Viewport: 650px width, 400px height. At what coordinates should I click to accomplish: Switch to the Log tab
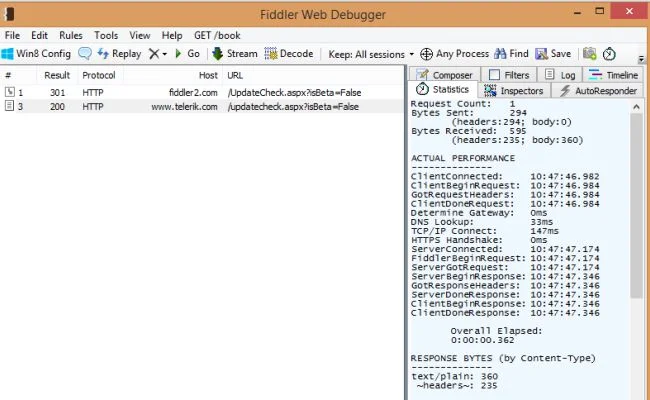click(560, 75)
